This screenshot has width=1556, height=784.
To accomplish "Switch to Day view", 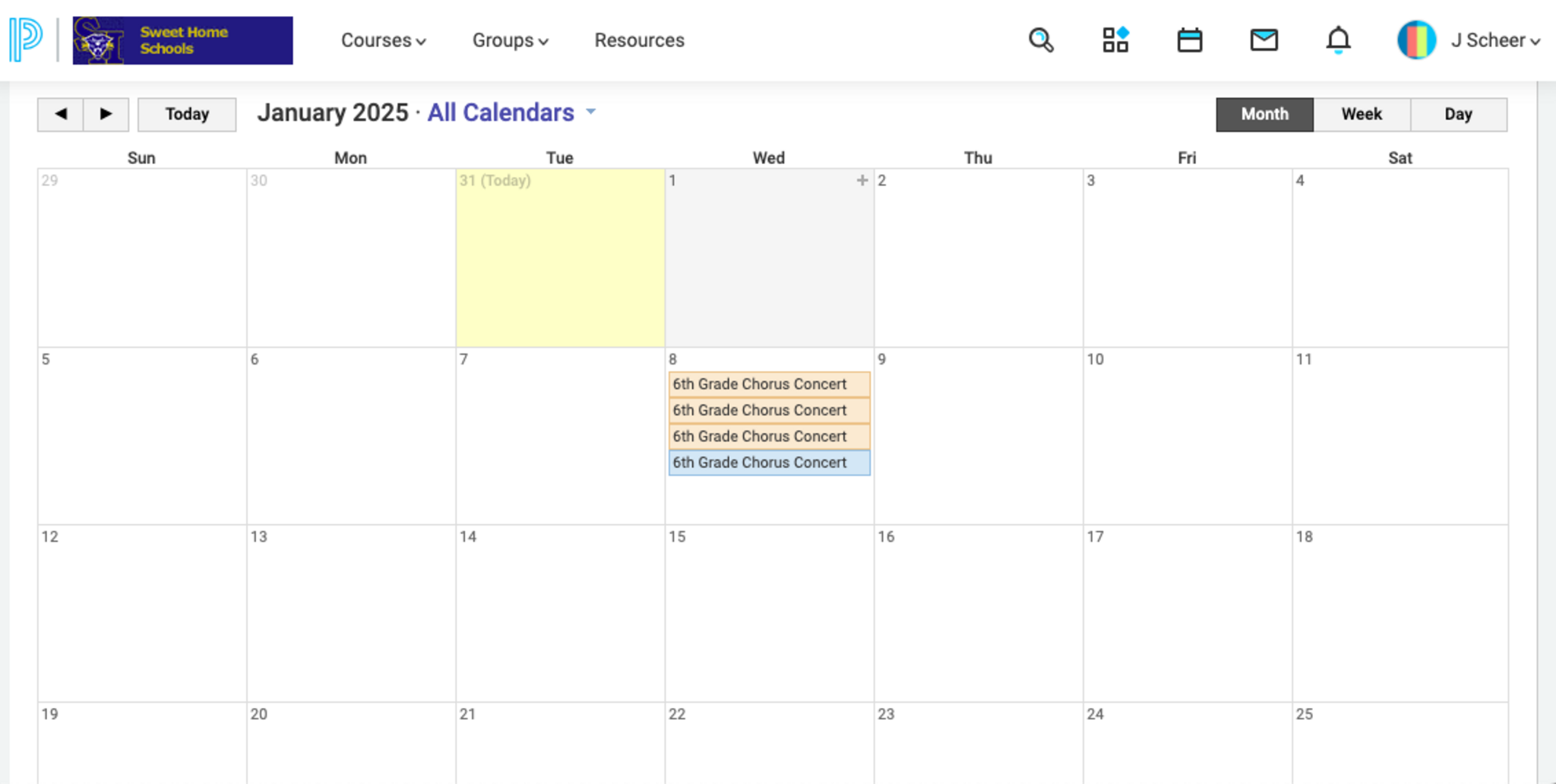I will [1458, 114].
